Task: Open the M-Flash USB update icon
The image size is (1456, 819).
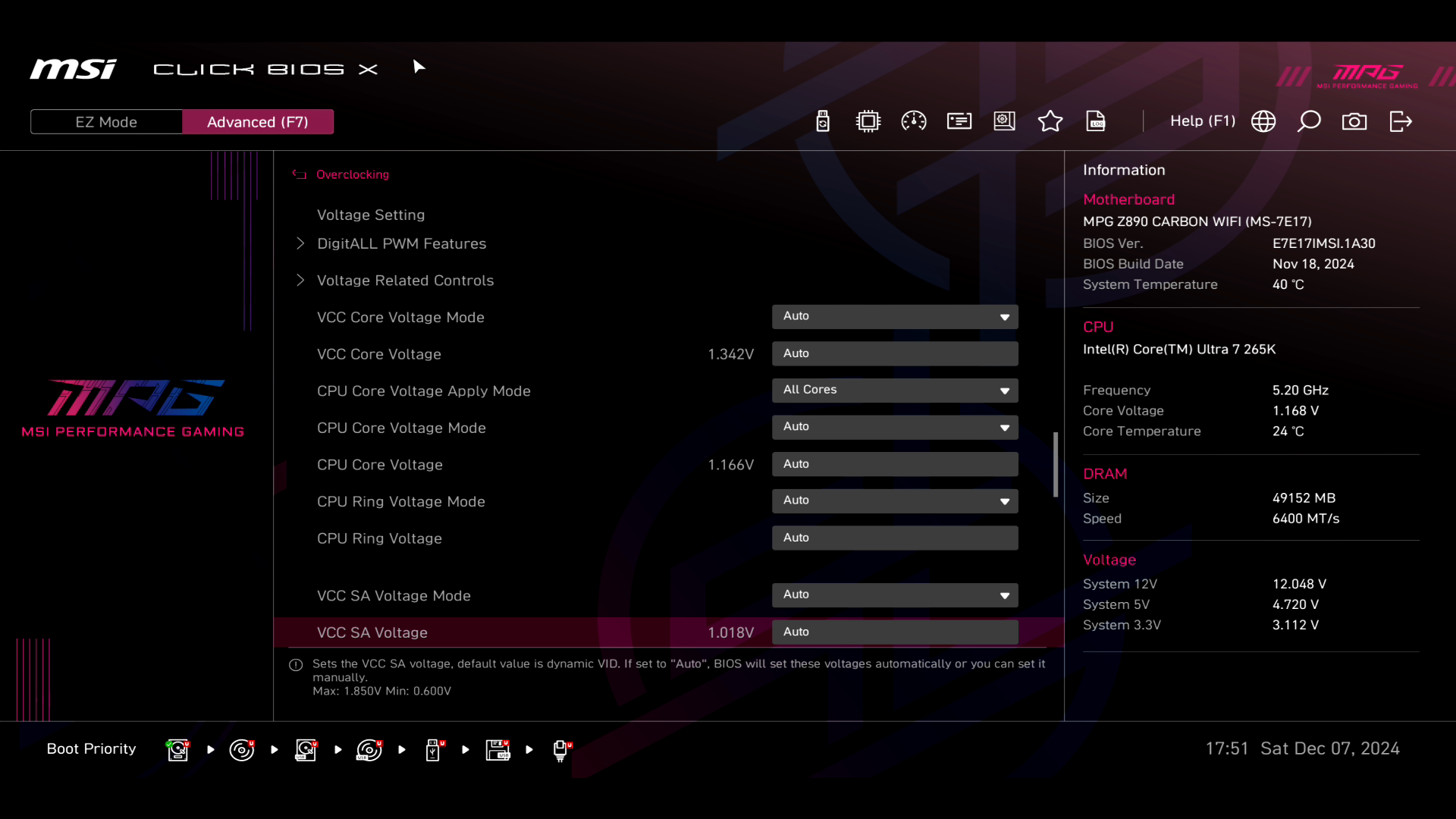Action: pos(823,121)
